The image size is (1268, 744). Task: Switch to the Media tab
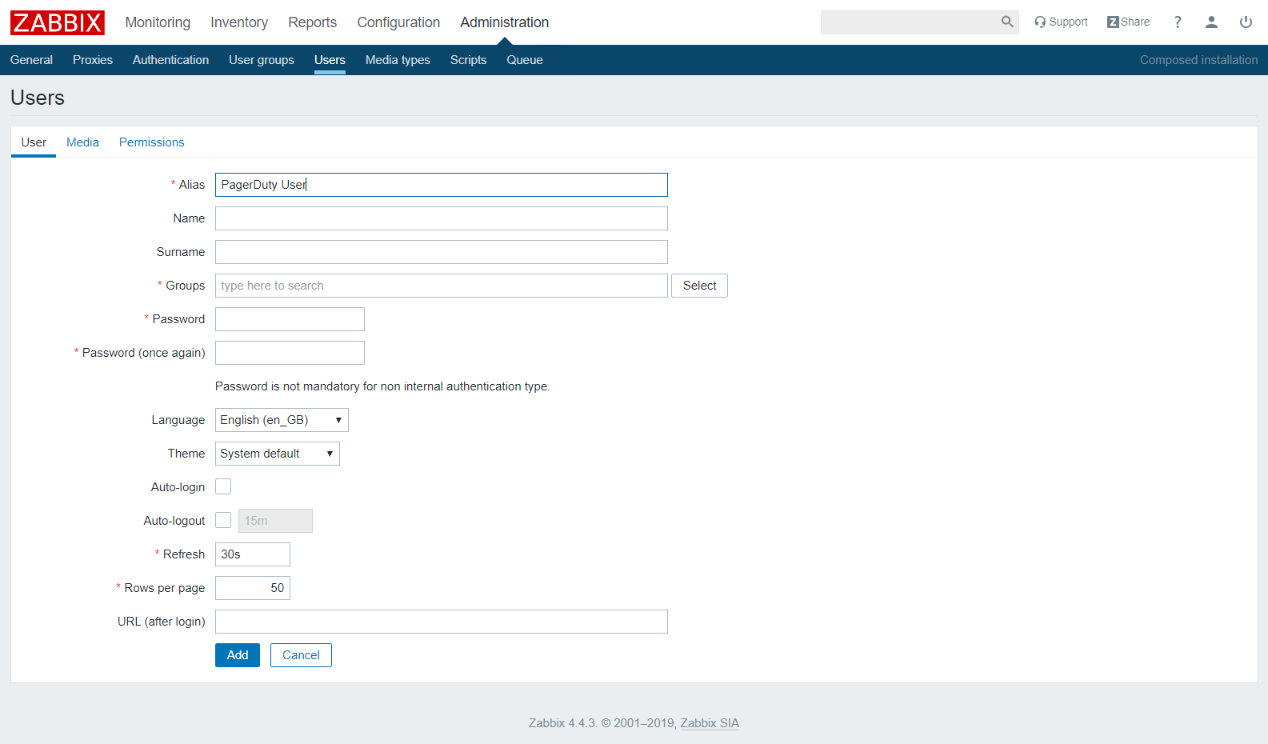82,142
